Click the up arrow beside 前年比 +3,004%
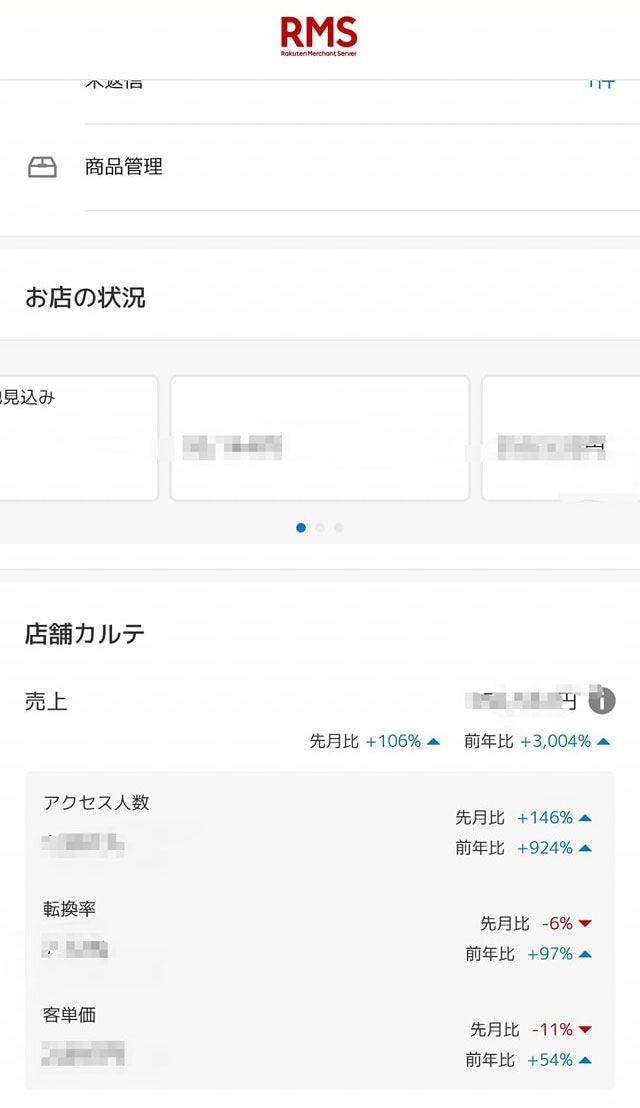This screenshot has width=640, height=1108. tap(603, 741)
